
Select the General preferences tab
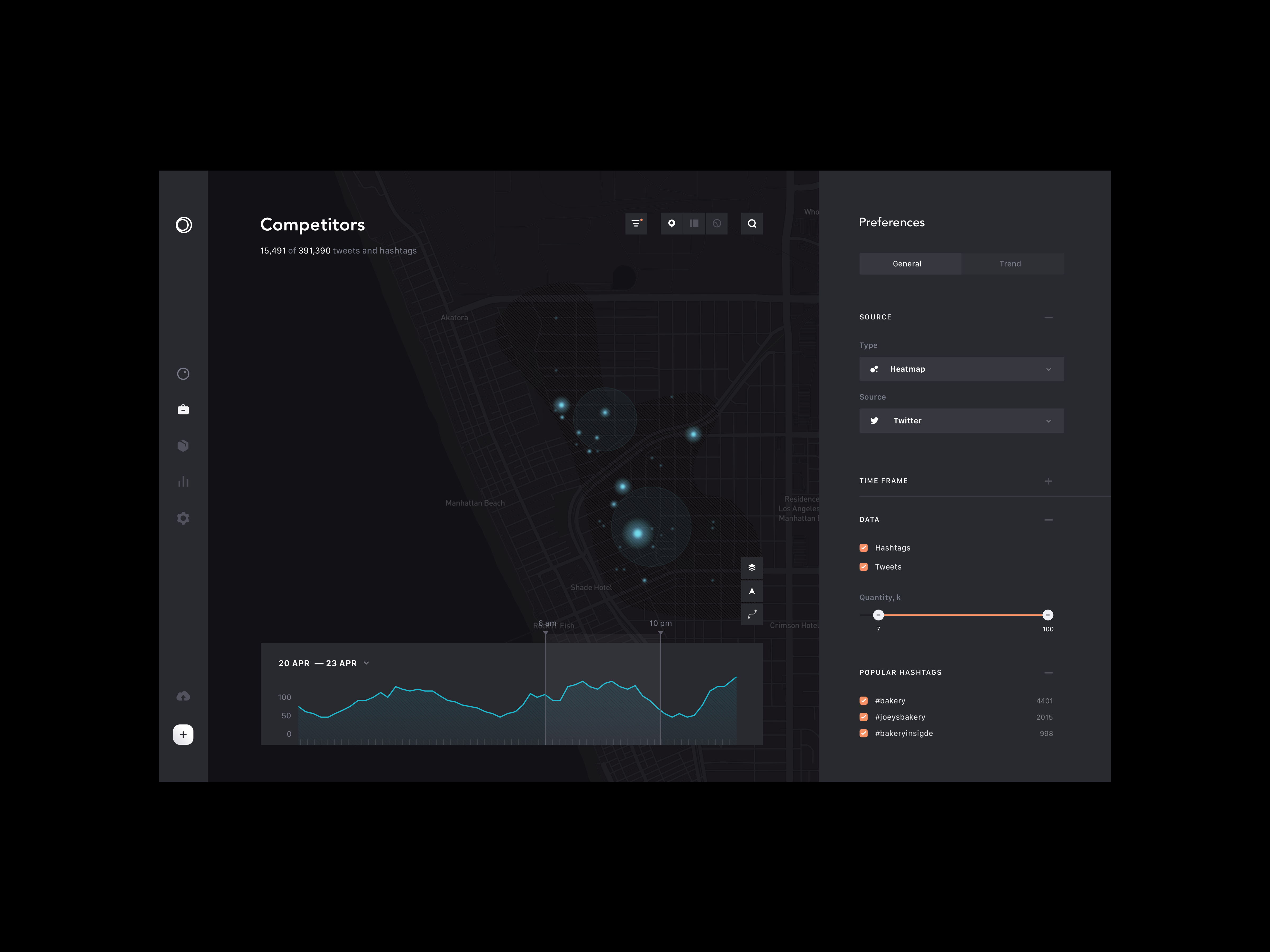(x=910, y=264)
